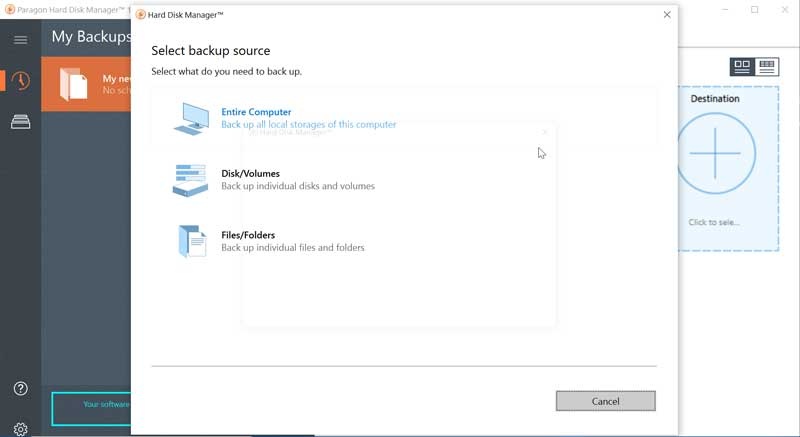Click the Disk/Volumes stacked drives icon
800x437 pixels.
(190, 180)
